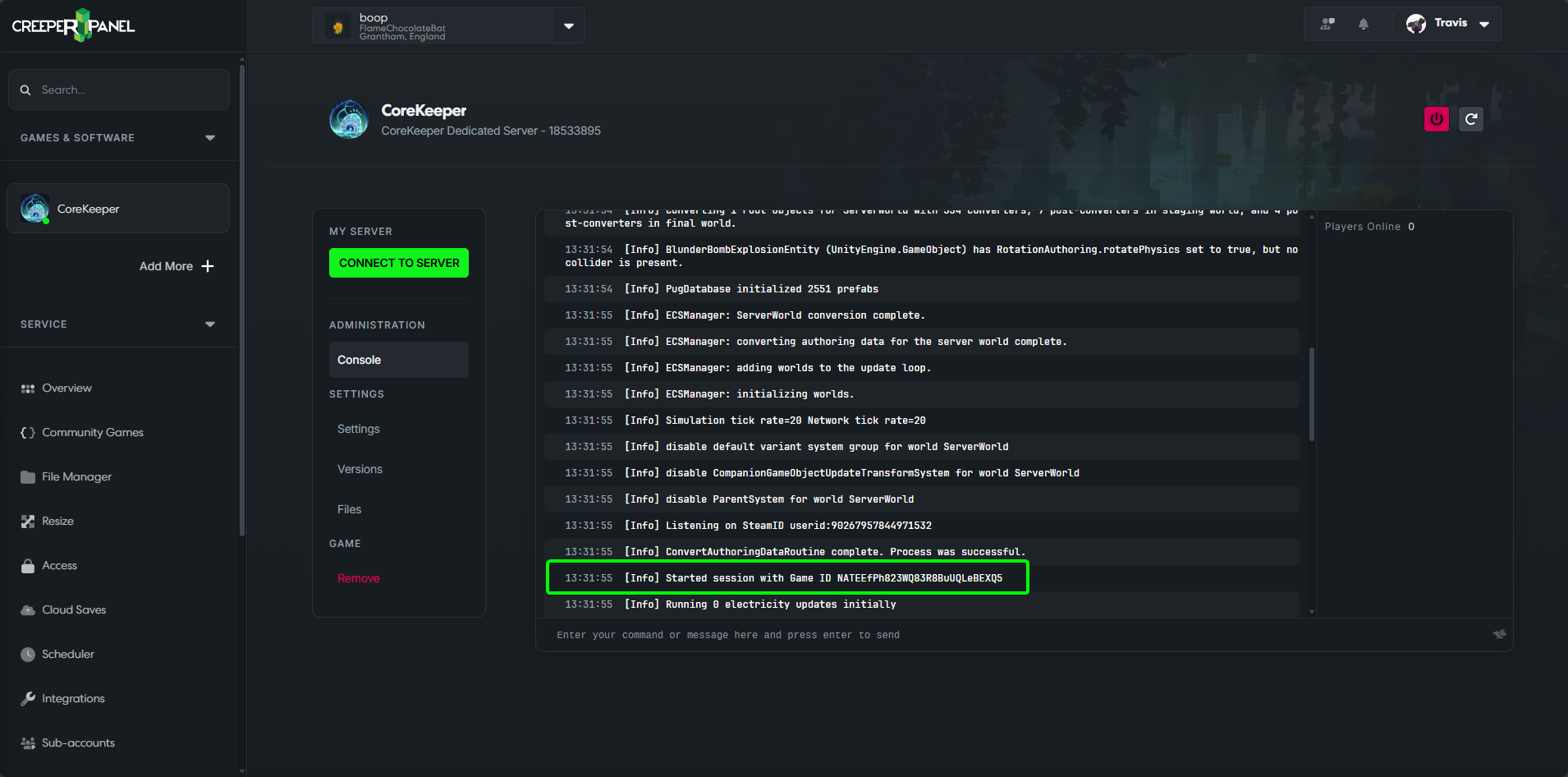
Task: Click the Scheduler clock icon
Action: [x=28, y=655]
